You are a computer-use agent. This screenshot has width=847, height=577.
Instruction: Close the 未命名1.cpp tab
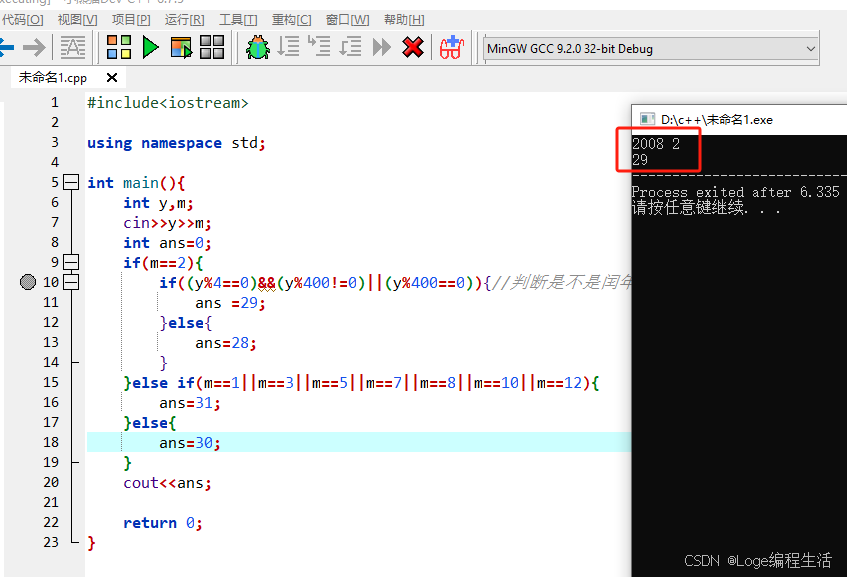pyautogui.click(x=112, y=78)
